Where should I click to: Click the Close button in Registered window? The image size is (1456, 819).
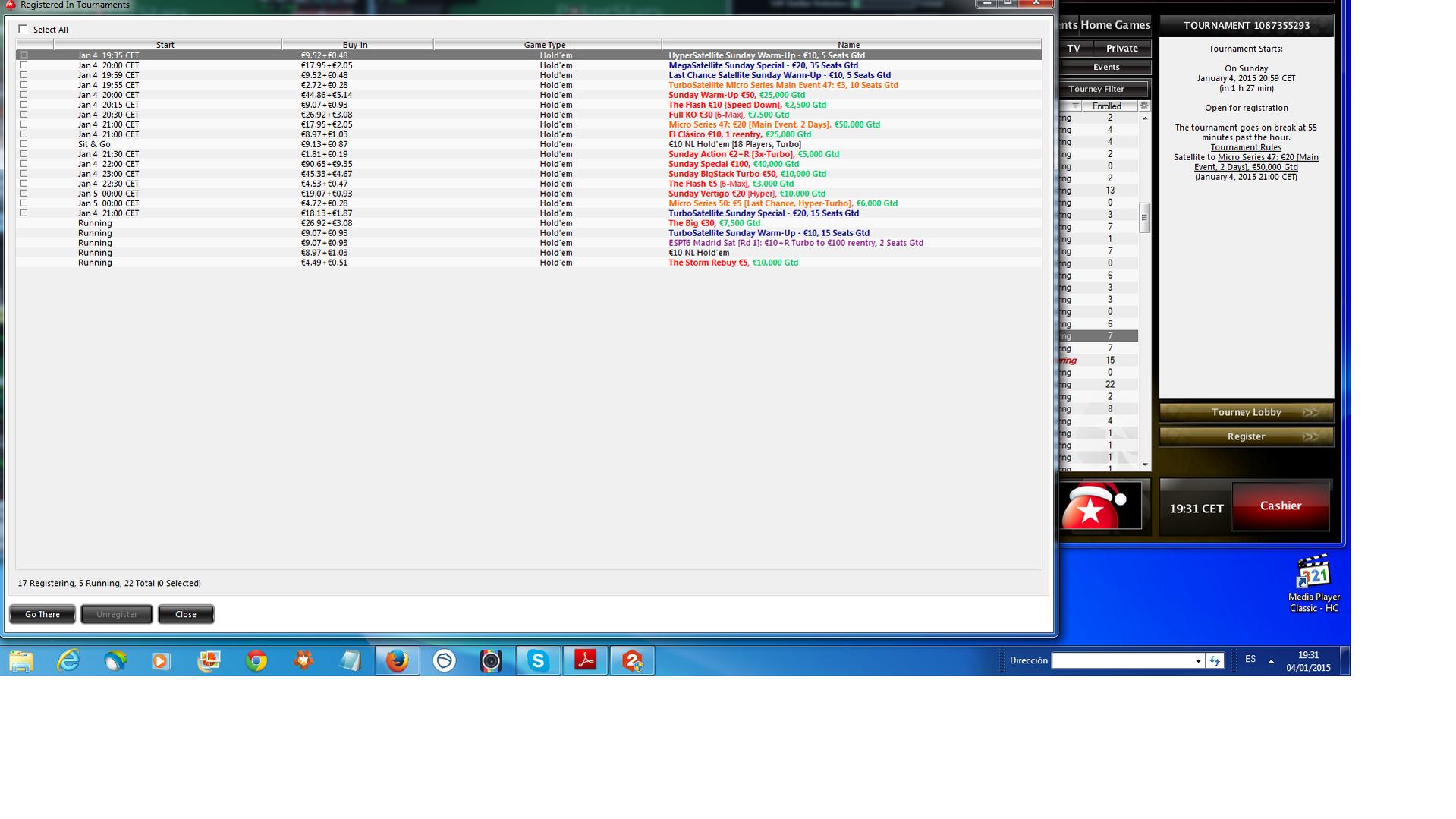tap(186, 614)
